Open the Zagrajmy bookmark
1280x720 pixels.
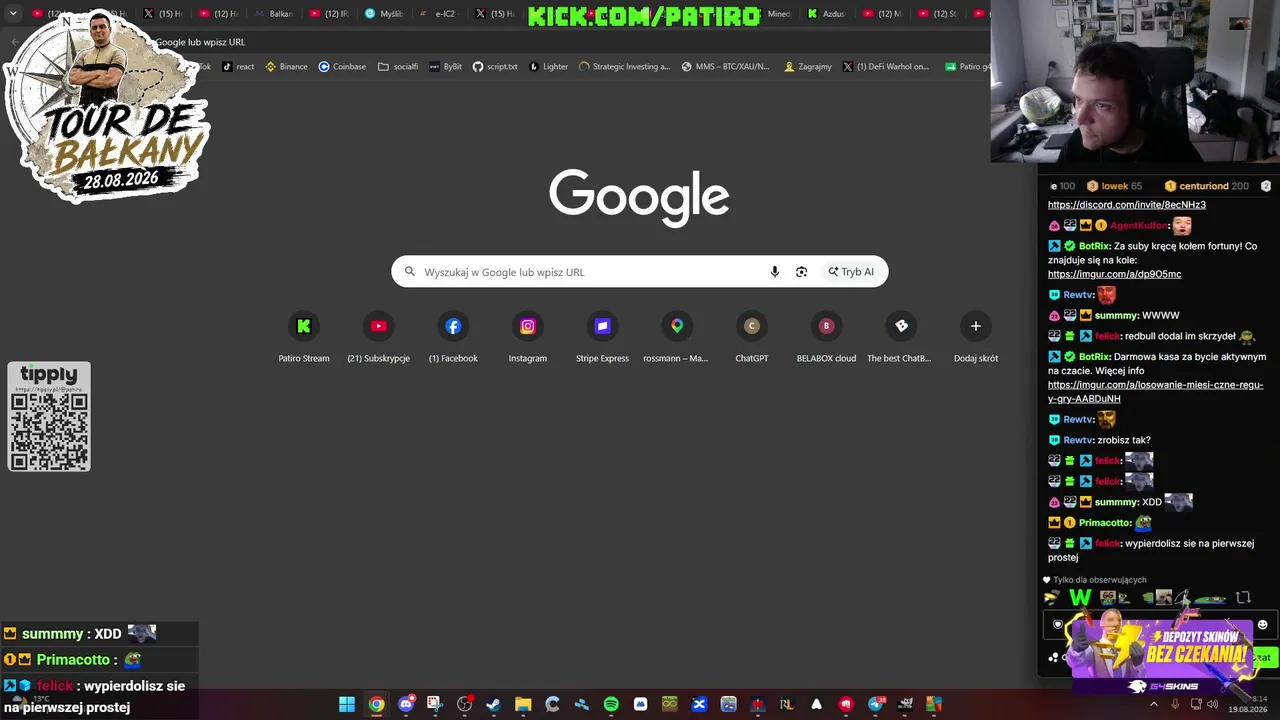808,67
